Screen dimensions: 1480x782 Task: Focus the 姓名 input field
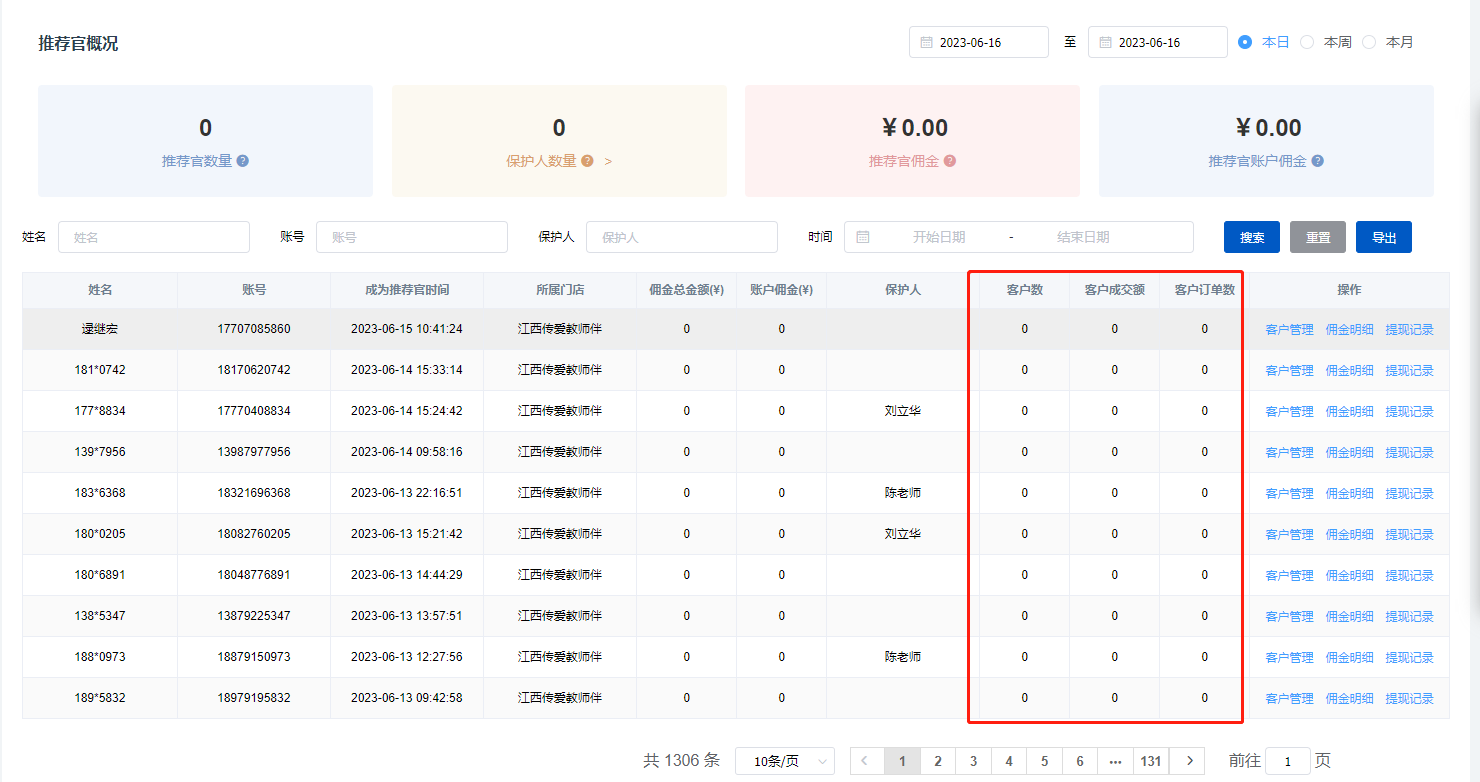(x=154, y=237)
